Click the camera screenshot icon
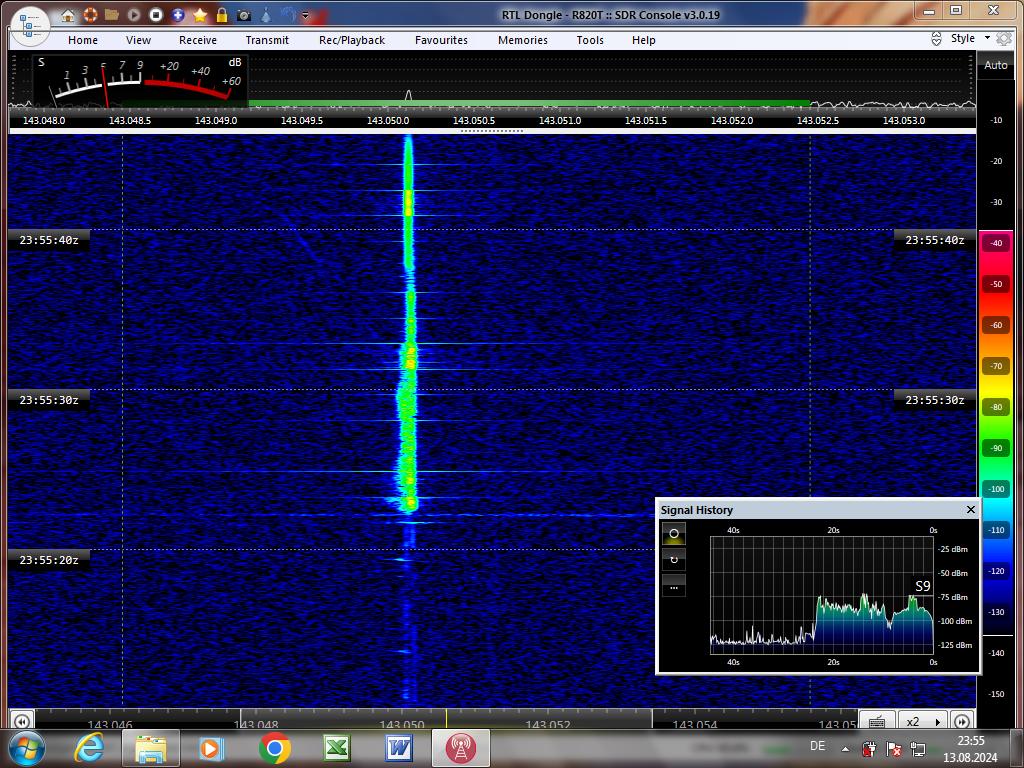The image size is (1024, 768). (244, 15)
